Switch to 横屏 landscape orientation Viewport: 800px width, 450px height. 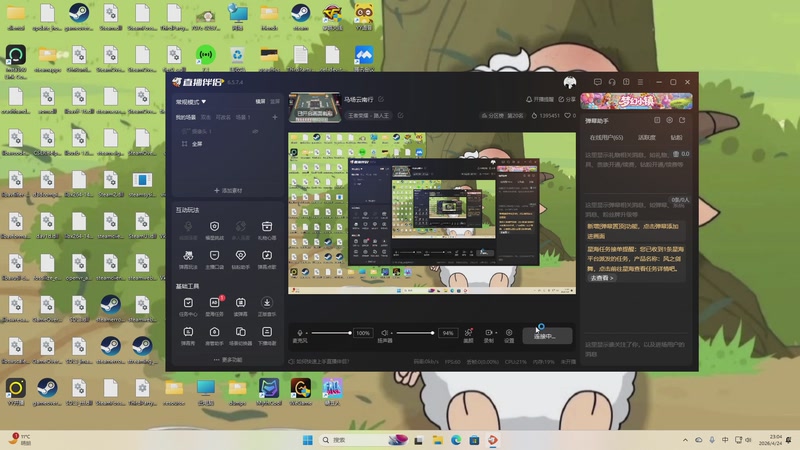pyautogui.click(x=260, y=102)
